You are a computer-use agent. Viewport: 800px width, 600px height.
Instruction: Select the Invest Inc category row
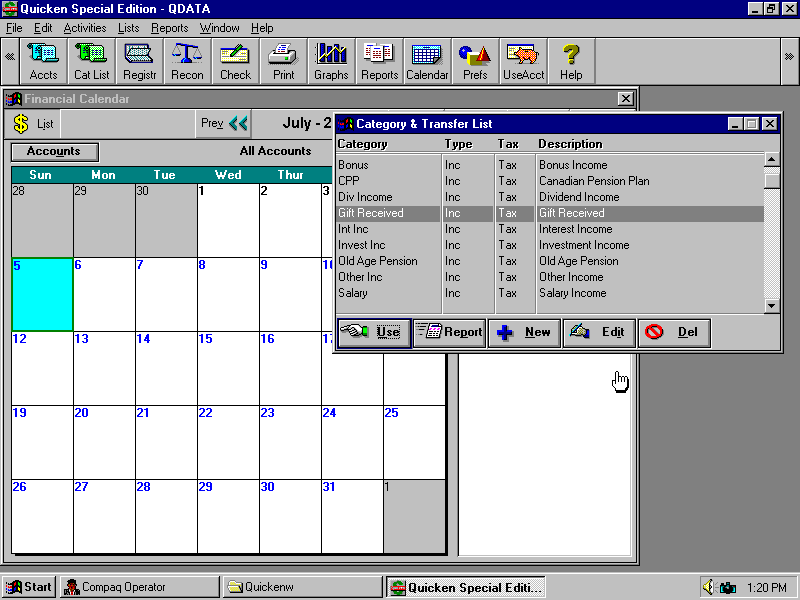click(x=550, y=245)
